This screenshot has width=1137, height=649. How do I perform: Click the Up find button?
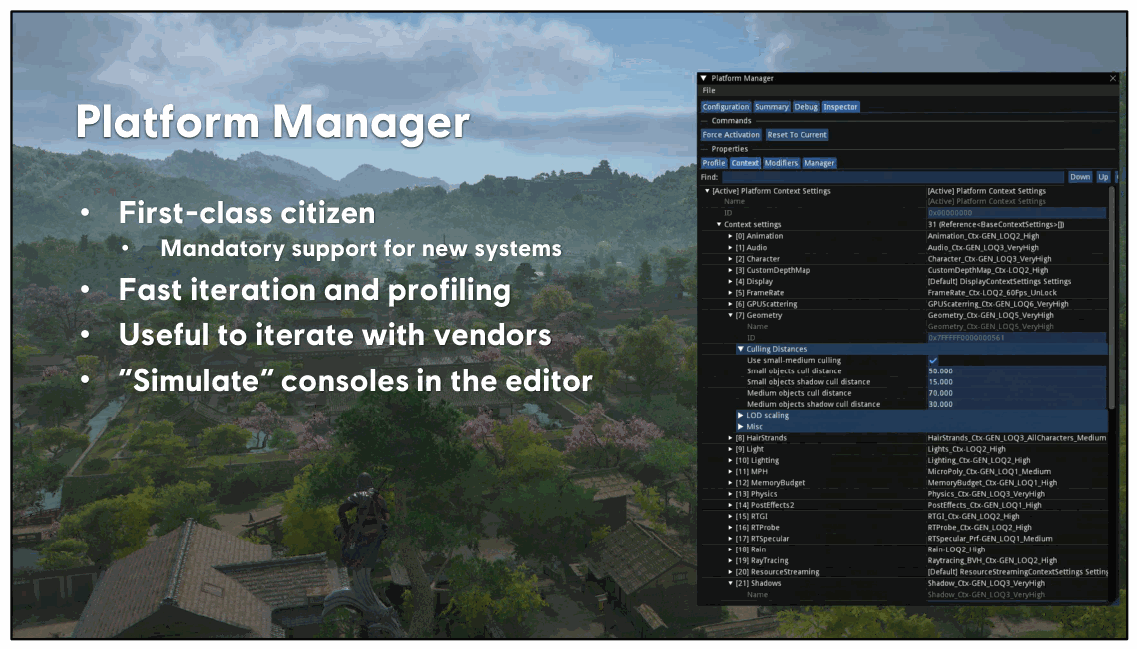coord(1103,177)
